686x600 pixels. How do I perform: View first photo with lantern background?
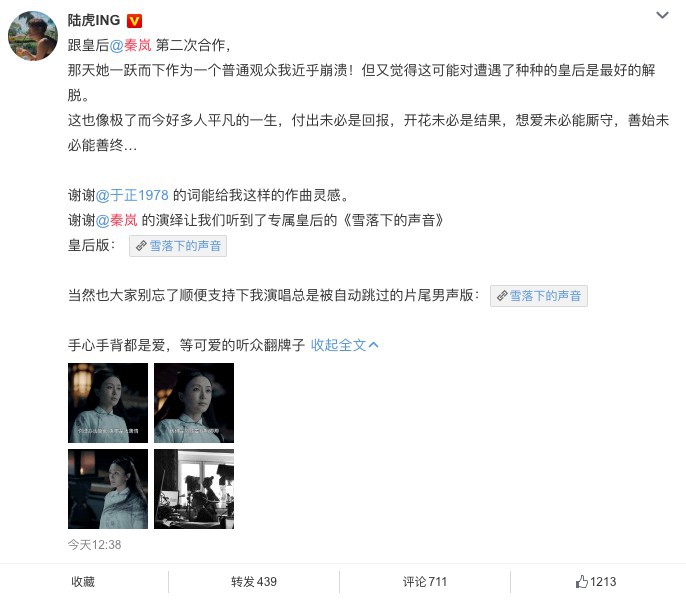pyautogui.click(x=108, y=403)
